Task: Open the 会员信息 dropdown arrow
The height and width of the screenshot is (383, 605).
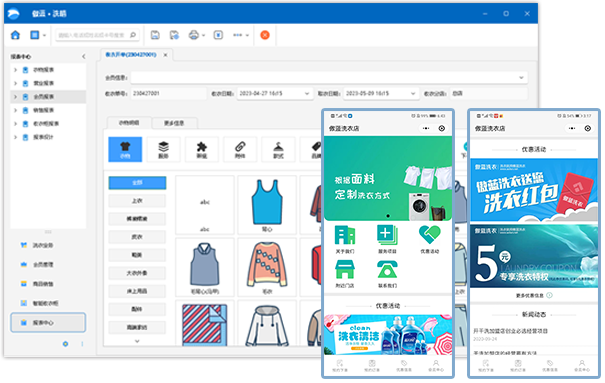Action: (521, 78)
